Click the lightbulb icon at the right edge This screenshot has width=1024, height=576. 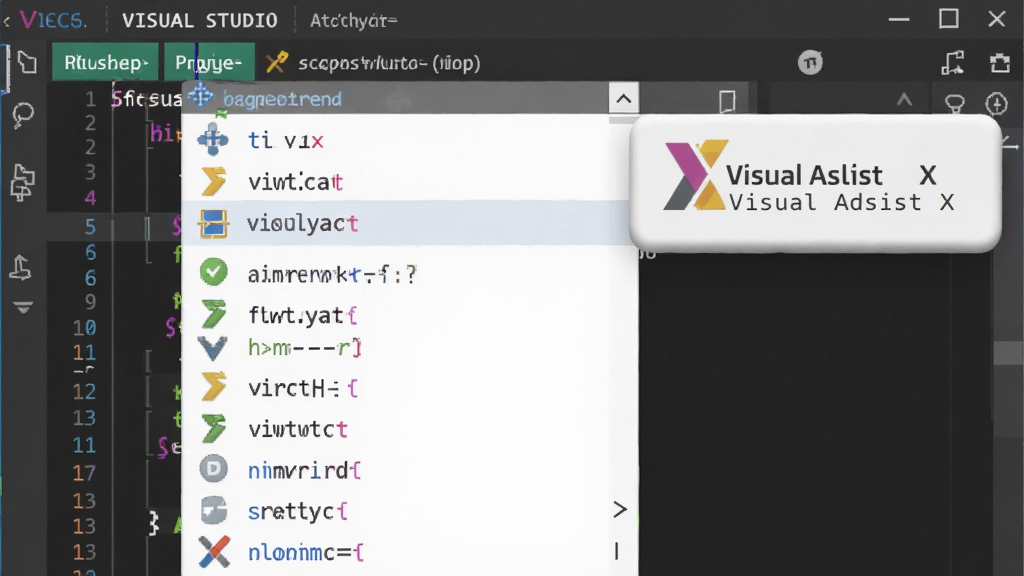955,103
